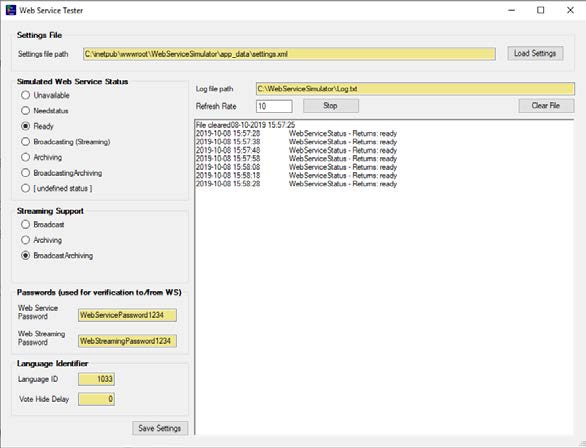Click the 'File cleared08-10-2019 15:57:25' log line
Viewport: 586px width, 448px height.
[246, 125]
